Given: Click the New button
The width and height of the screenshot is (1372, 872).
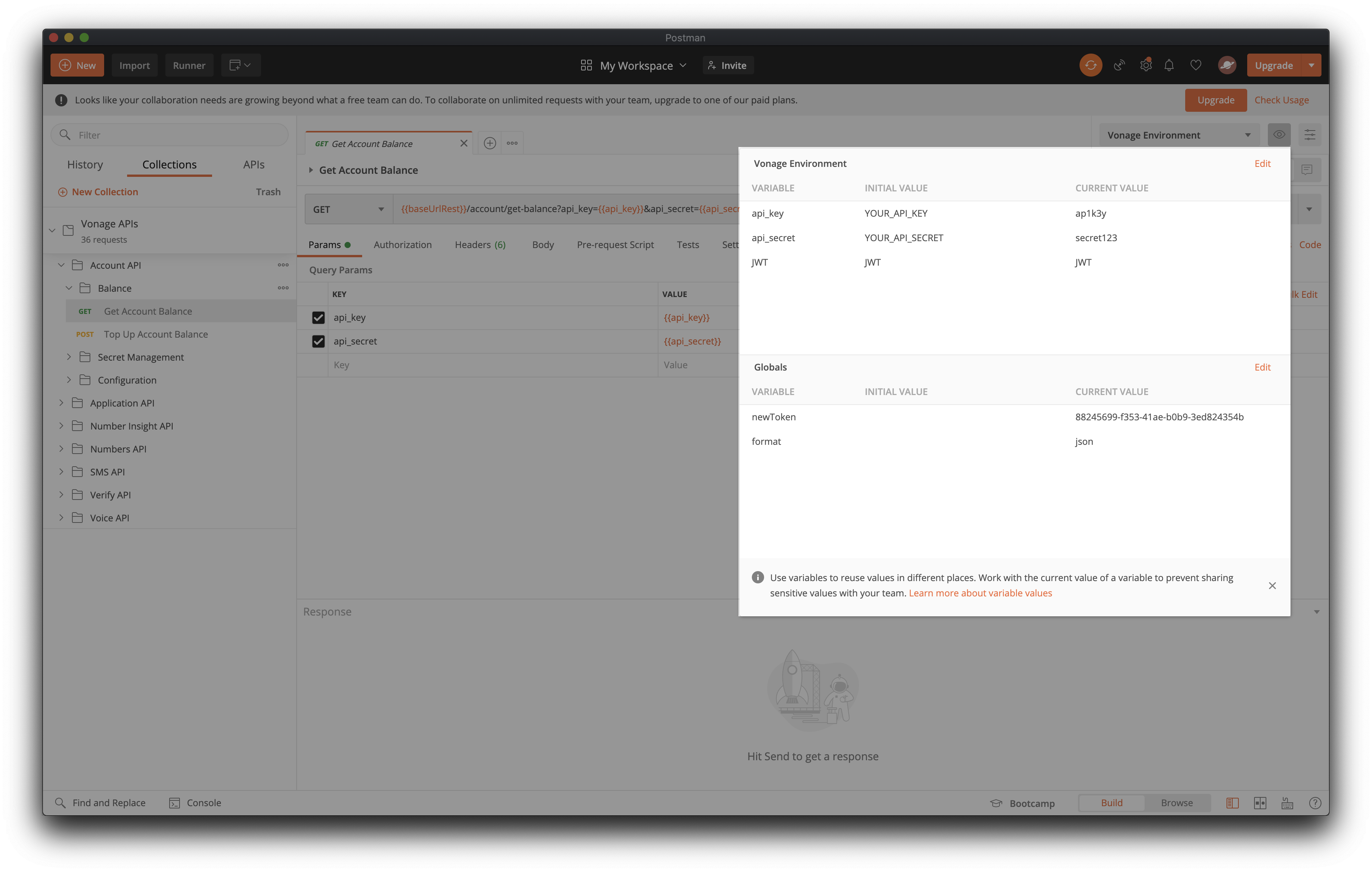Looking at the screenshot, I should tap(77, 65).
